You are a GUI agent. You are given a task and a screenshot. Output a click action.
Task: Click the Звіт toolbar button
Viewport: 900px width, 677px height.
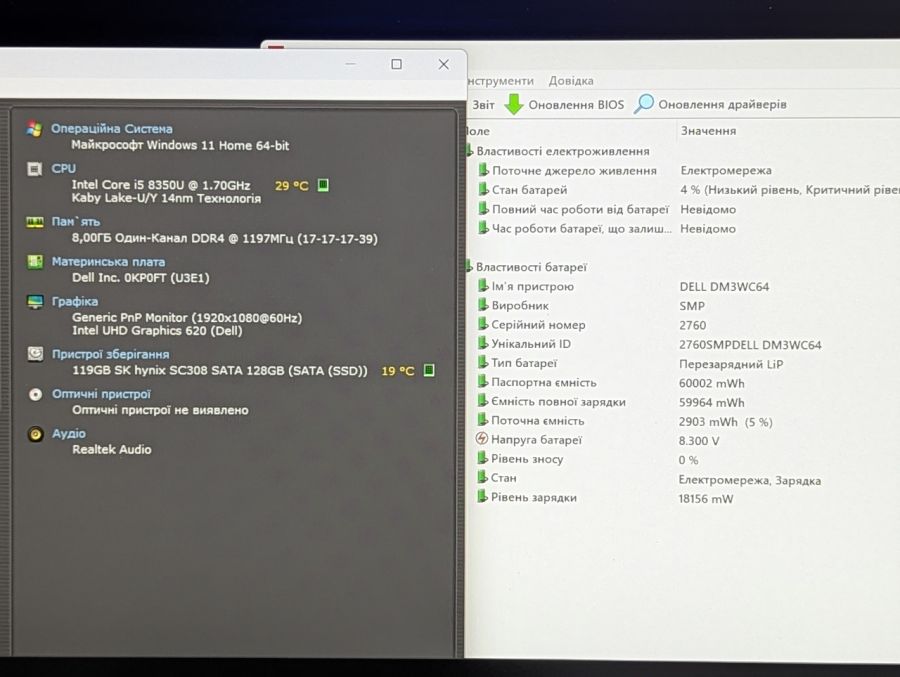483,105
